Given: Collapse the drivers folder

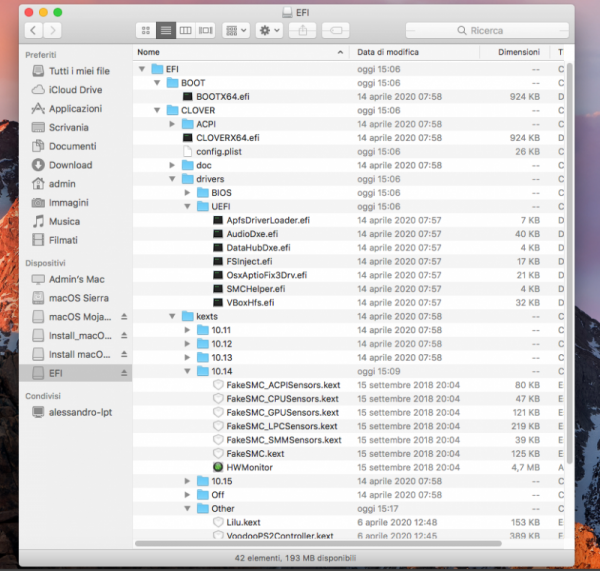Looking at the screenshot, I should click(172, 179).
